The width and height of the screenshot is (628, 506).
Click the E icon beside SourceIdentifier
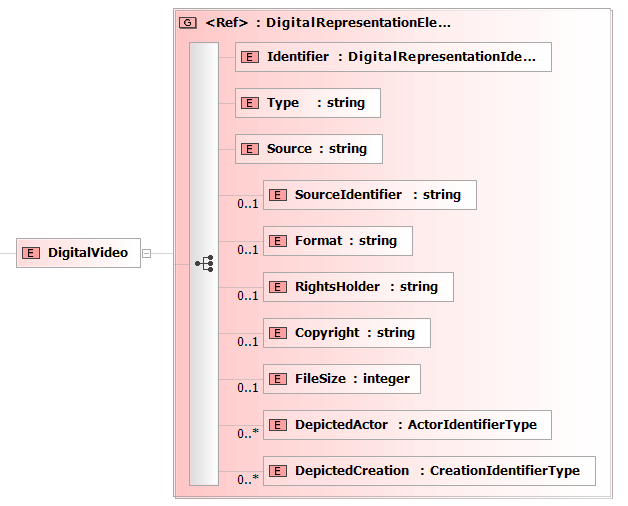pos(279,195)
